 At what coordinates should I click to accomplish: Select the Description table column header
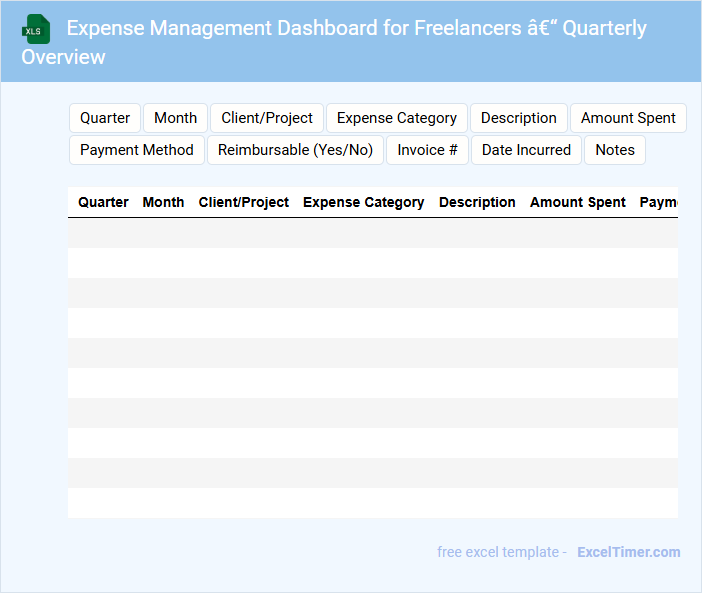click(477, 202)
